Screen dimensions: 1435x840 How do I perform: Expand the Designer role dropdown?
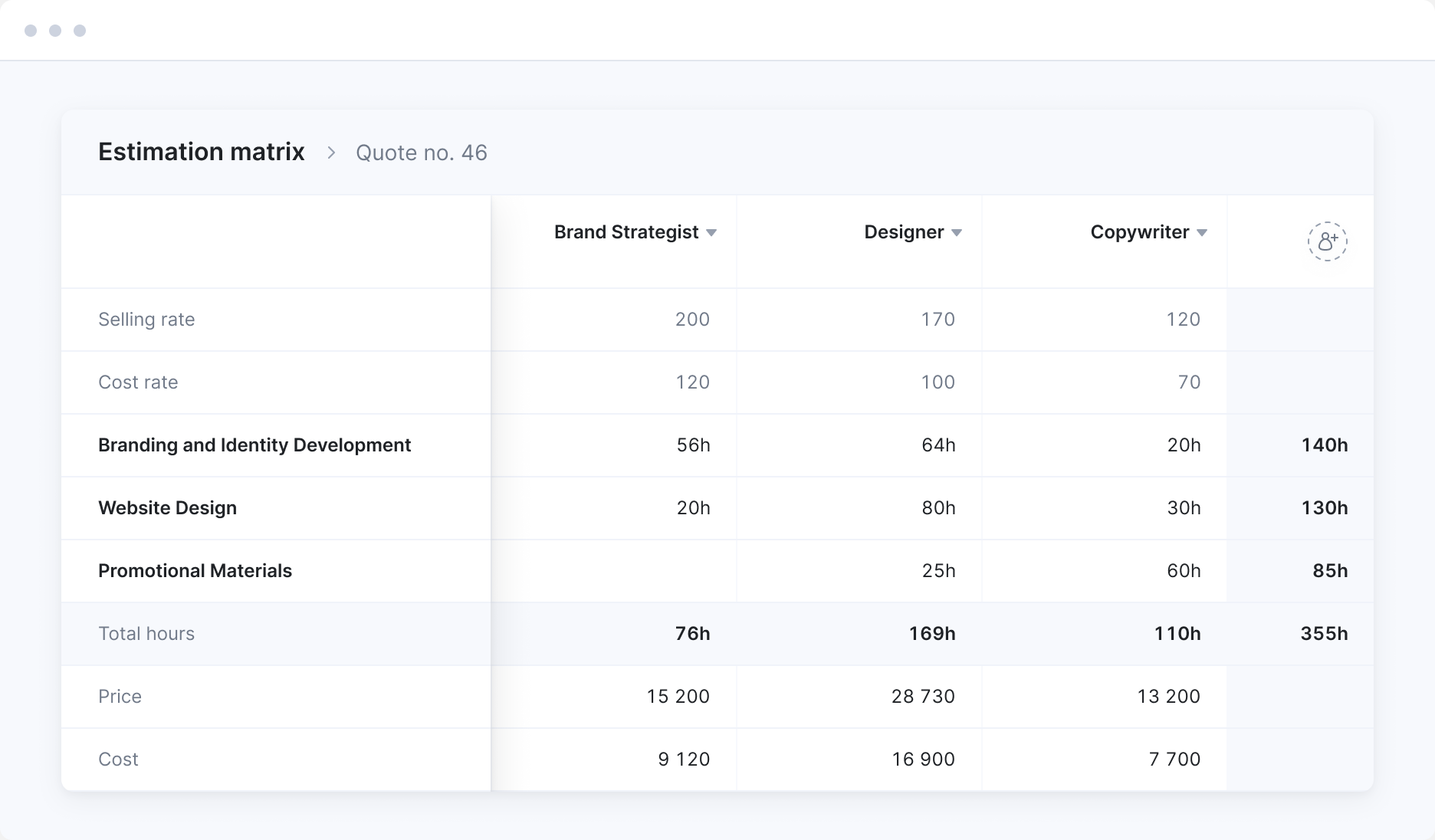click(956, 233)
